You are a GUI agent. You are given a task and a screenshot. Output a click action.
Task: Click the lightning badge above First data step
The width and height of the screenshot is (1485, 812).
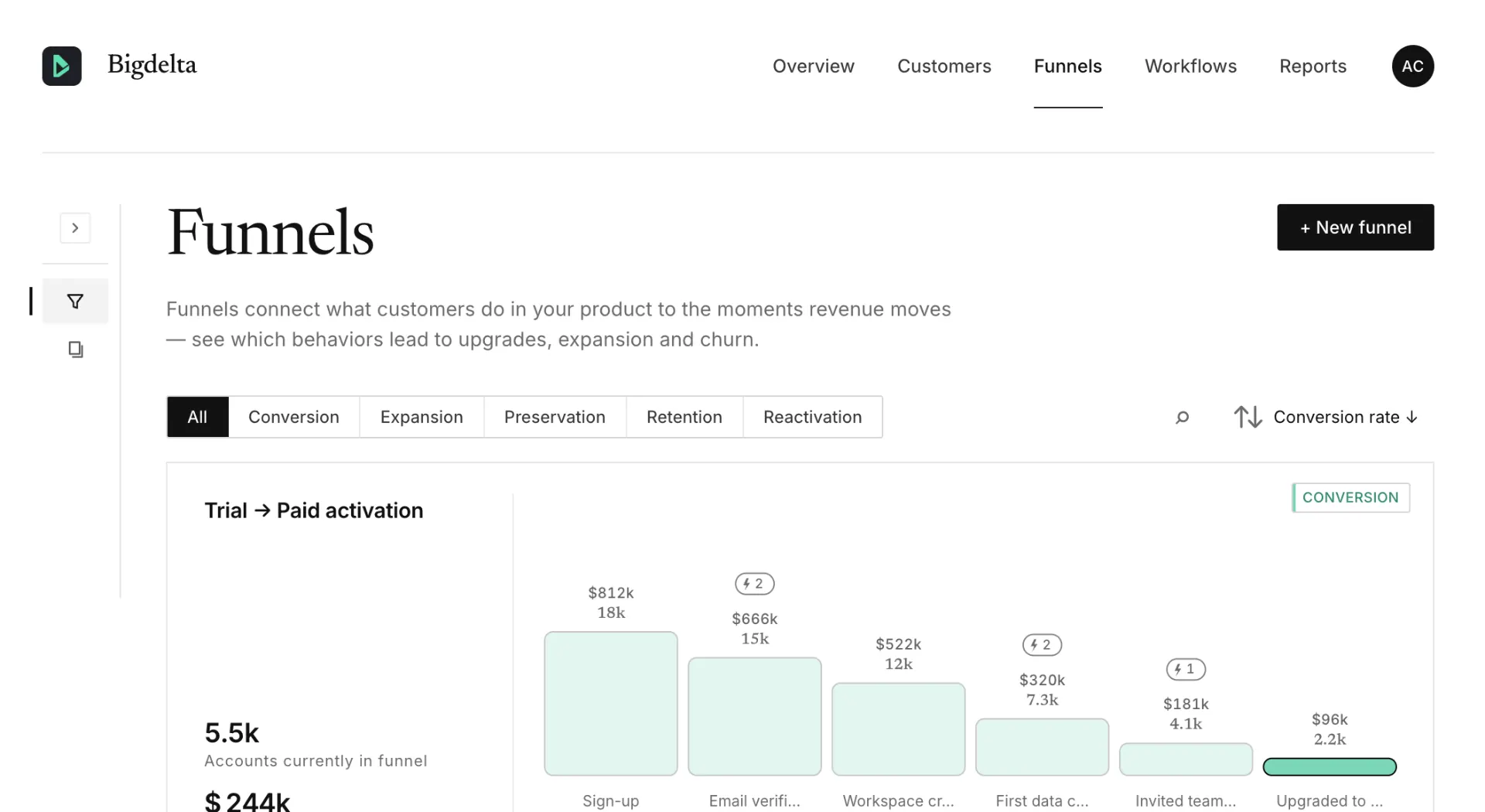(1042, 645)
